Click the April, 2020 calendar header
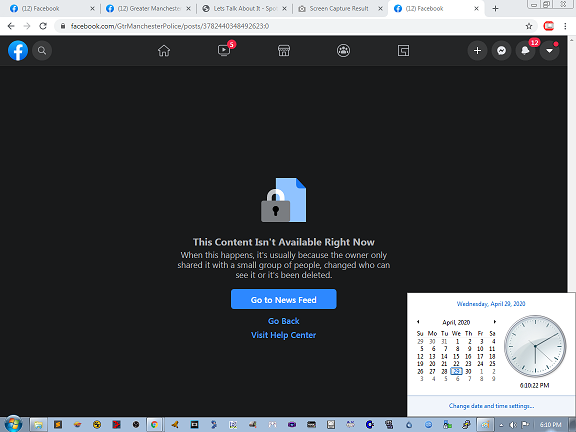Screen dimensions: 576x432 (x=456, y=322)
